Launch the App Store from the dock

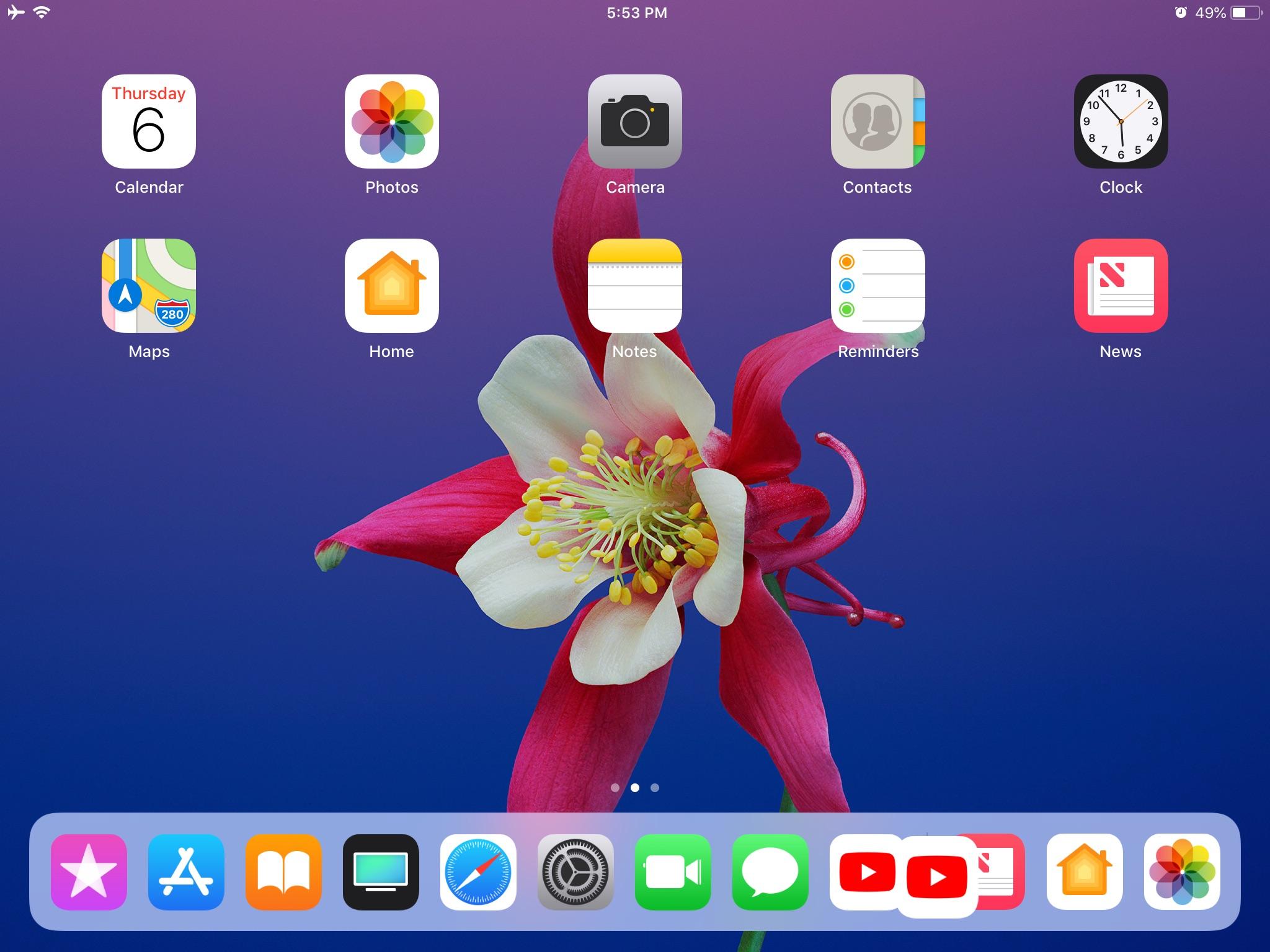point(185,872)
